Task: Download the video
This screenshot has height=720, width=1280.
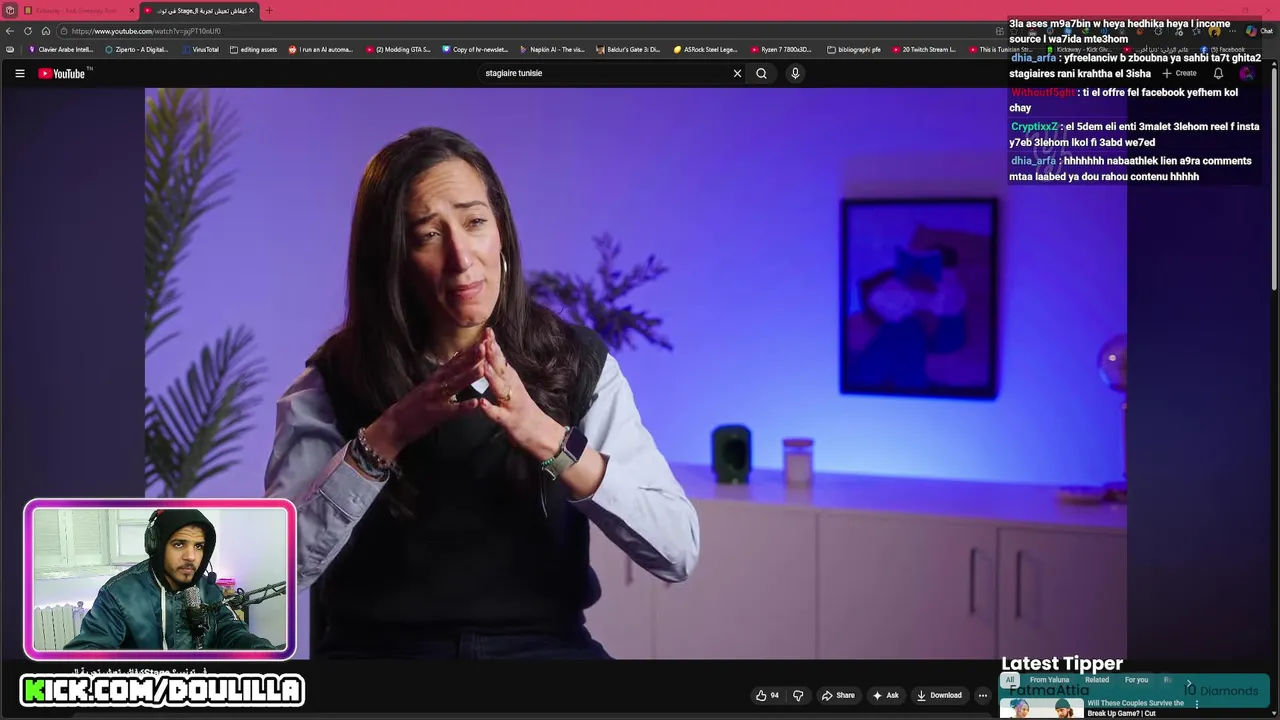Action: coord(939,695)
